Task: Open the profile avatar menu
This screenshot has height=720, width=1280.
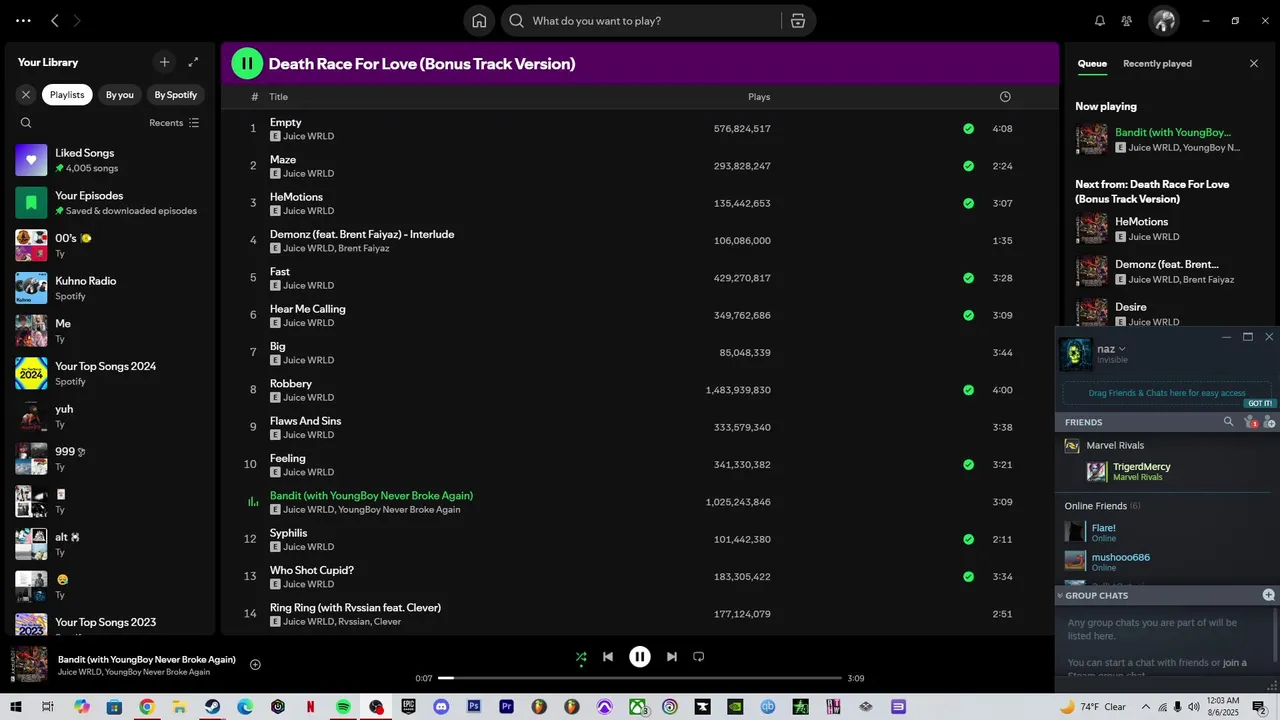Action: (x=1163, y=21)
